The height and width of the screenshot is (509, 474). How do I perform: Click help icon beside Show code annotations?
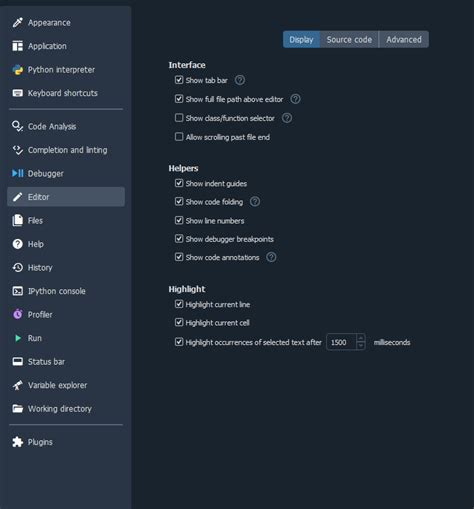coord(271,257)
